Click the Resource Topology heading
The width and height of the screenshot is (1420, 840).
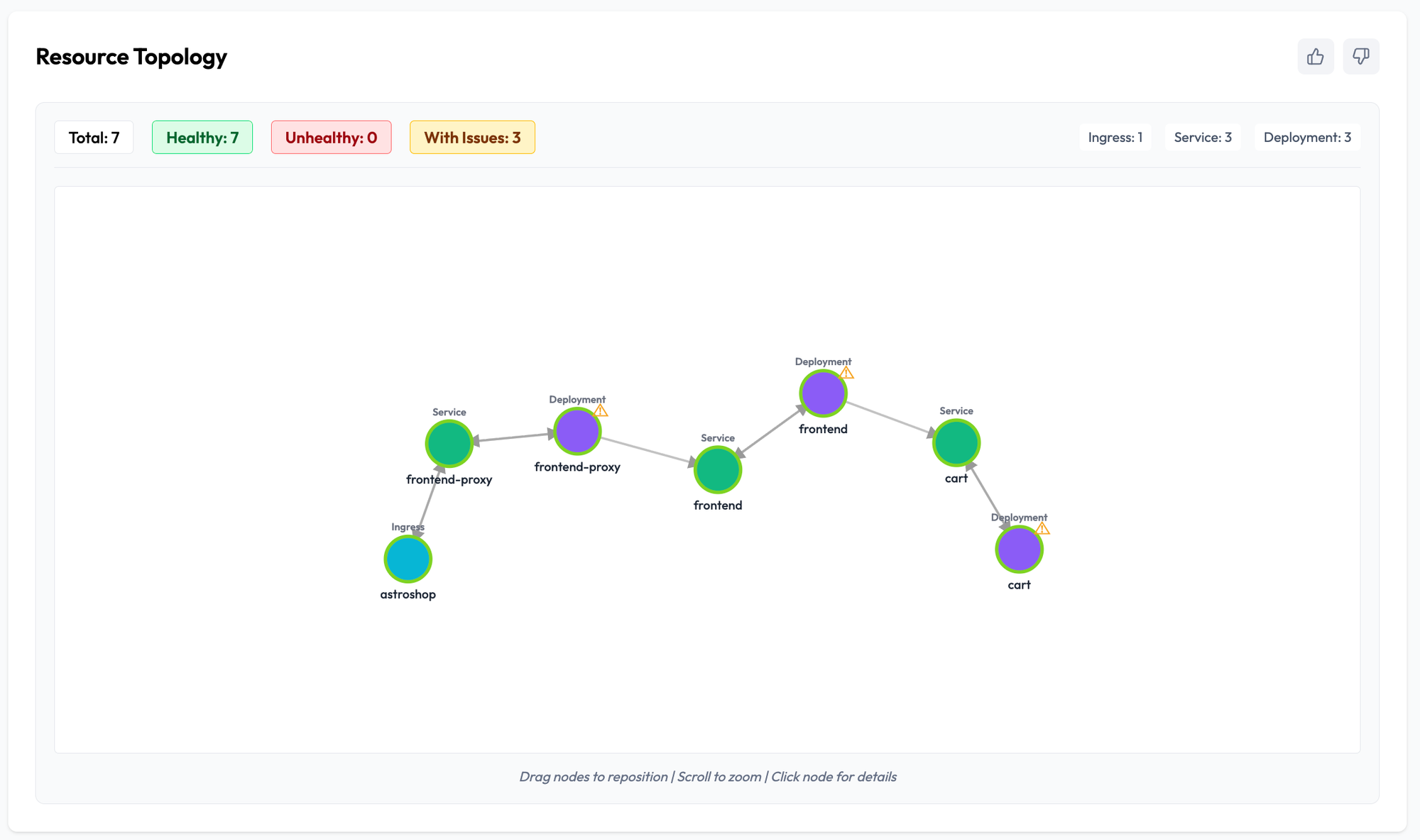click(x=131, y=56)
